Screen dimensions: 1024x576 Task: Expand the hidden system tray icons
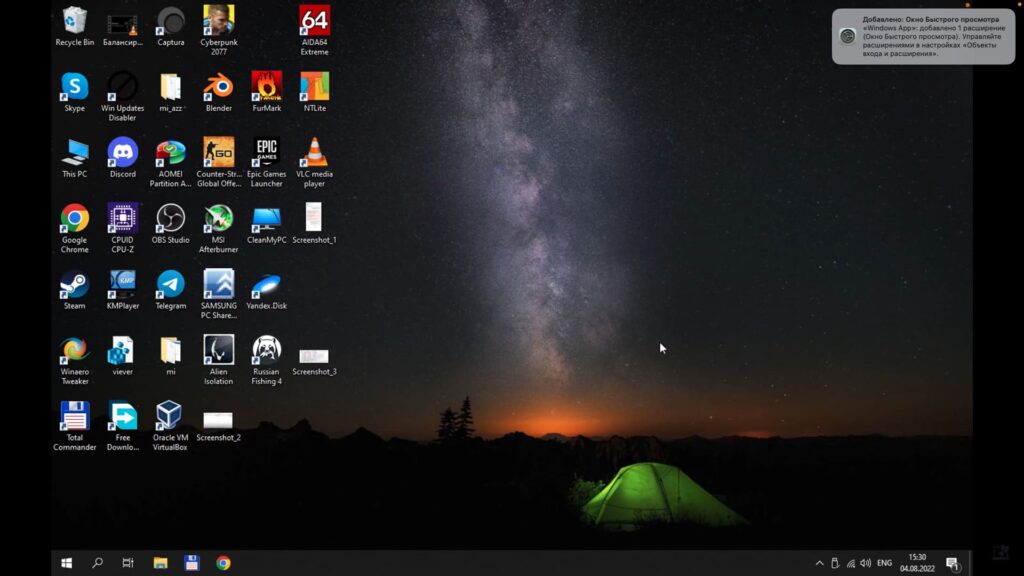[x=820, y=563]
